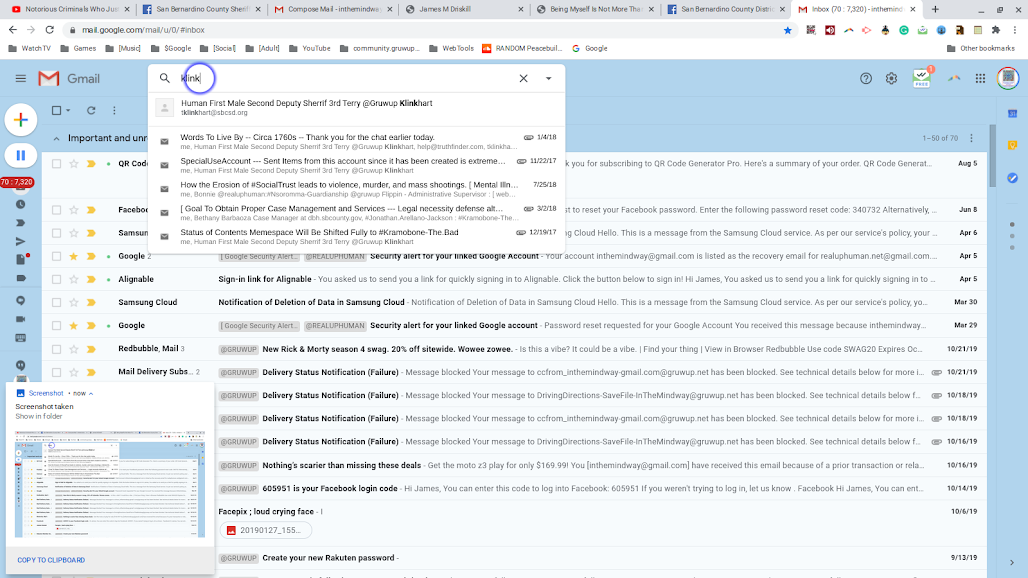Select the Alignable email checkbox

(56, 279)
